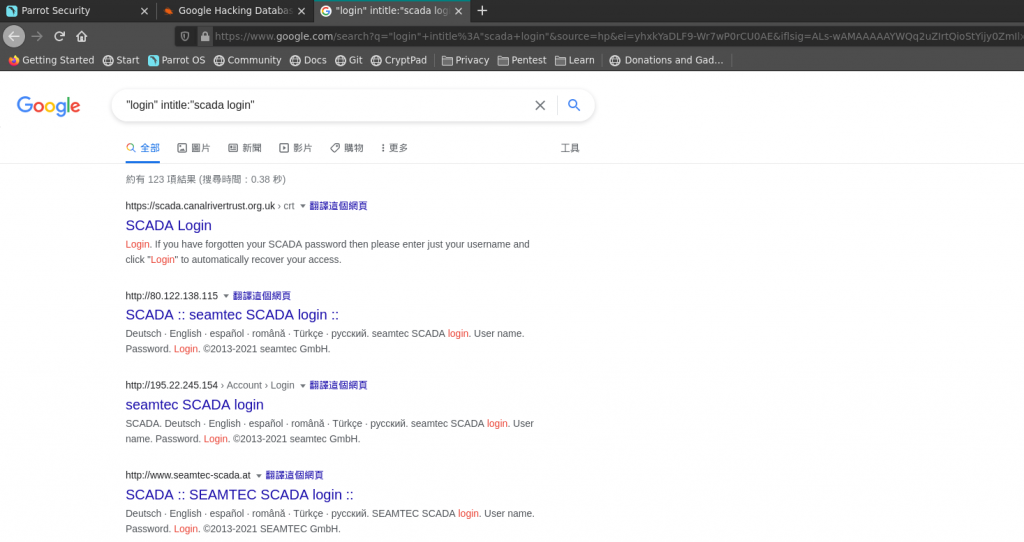Open the 工具 tools options
The width and height of the screenshot is (1024, 542).
point(569,148)
